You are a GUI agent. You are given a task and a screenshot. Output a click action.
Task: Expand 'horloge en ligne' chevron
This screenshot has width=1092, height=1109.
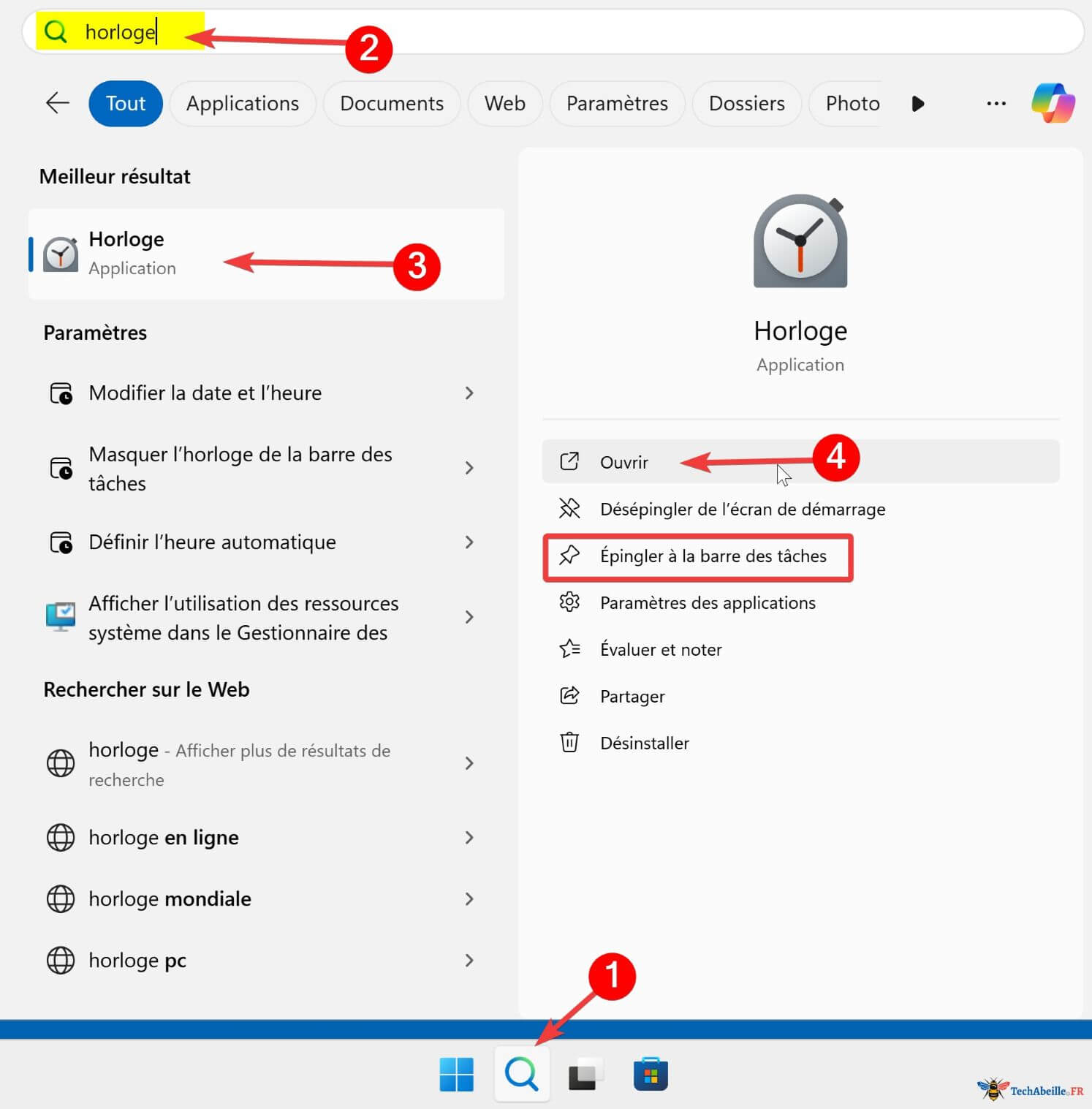469,838
